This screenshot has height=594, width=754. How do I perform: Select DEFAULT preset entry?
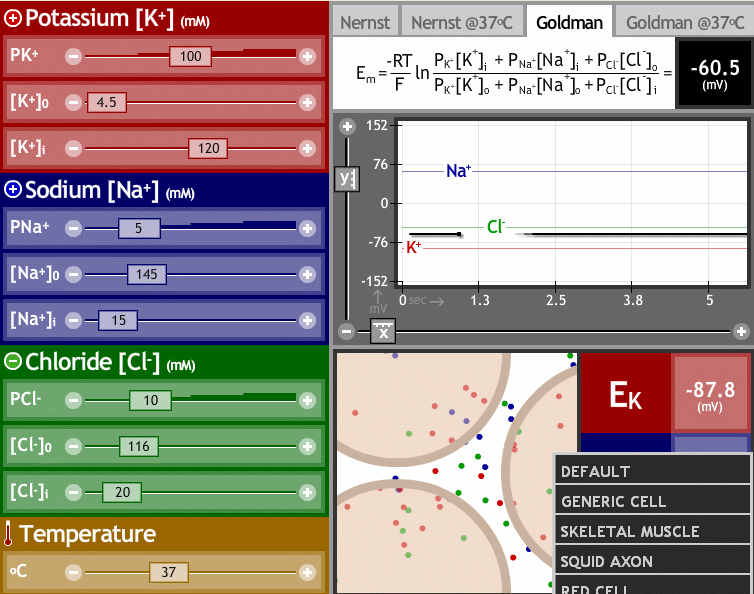tap(595, 471)
